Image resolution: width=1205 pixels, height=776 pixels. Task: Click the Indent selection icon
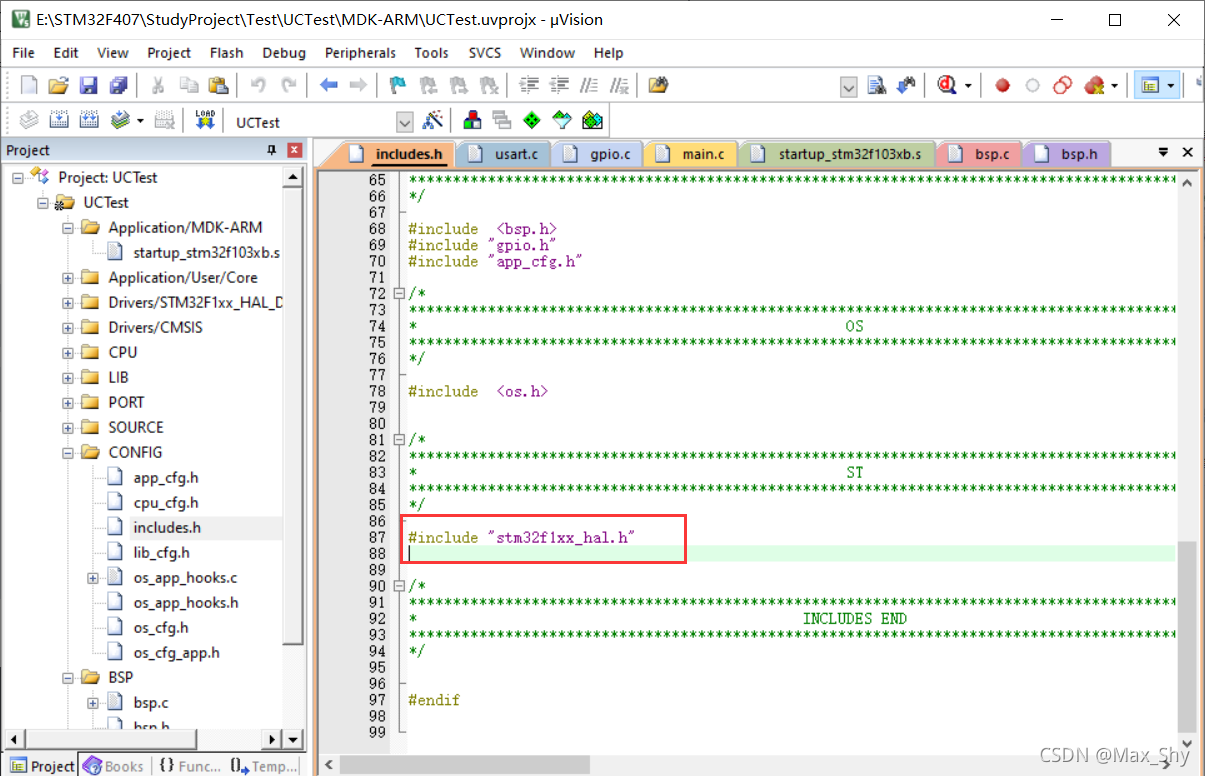click(x=530, y=86)
